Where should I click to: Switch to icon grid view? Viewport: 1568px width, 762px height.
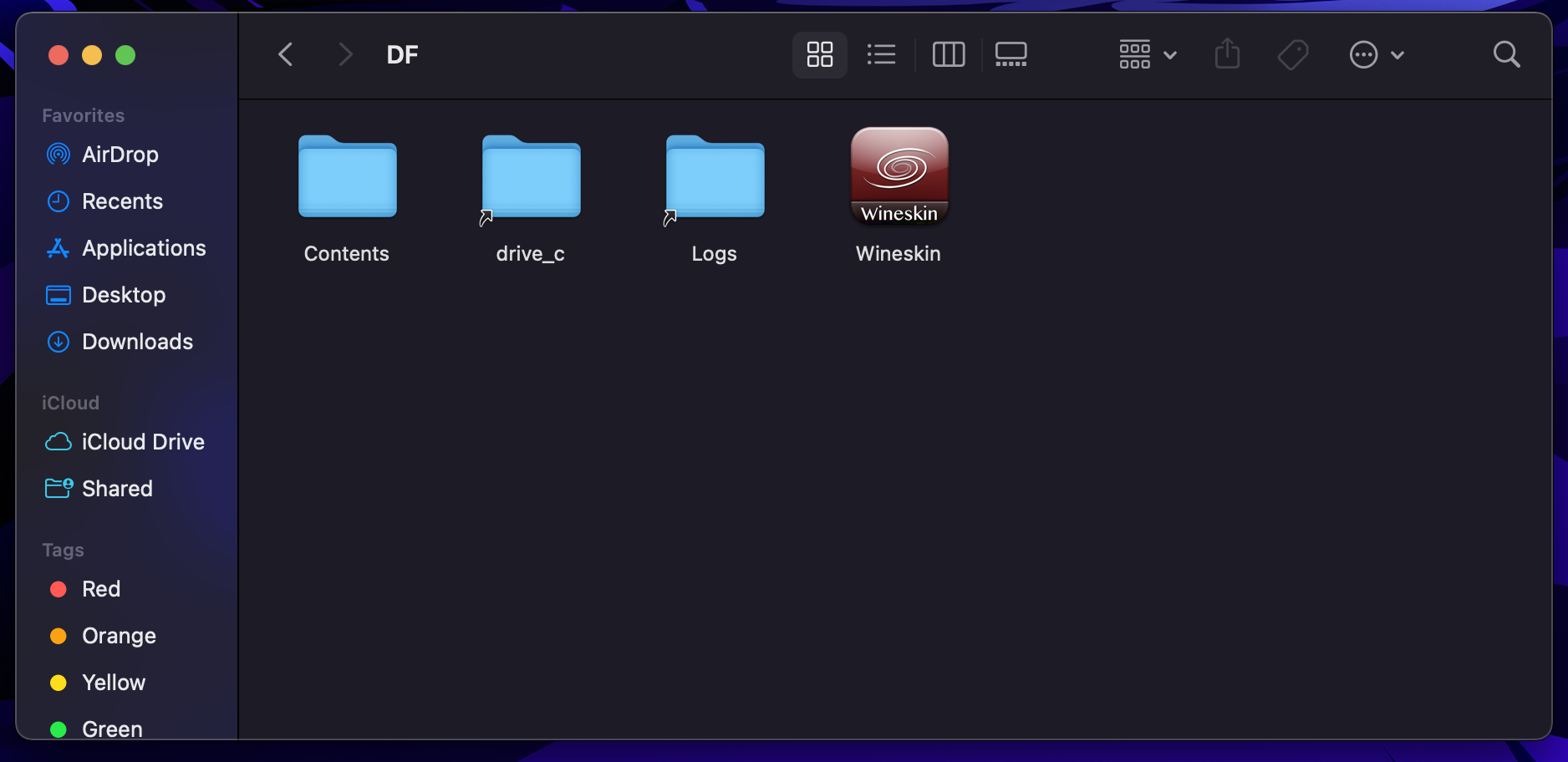[x=820, y=55]
